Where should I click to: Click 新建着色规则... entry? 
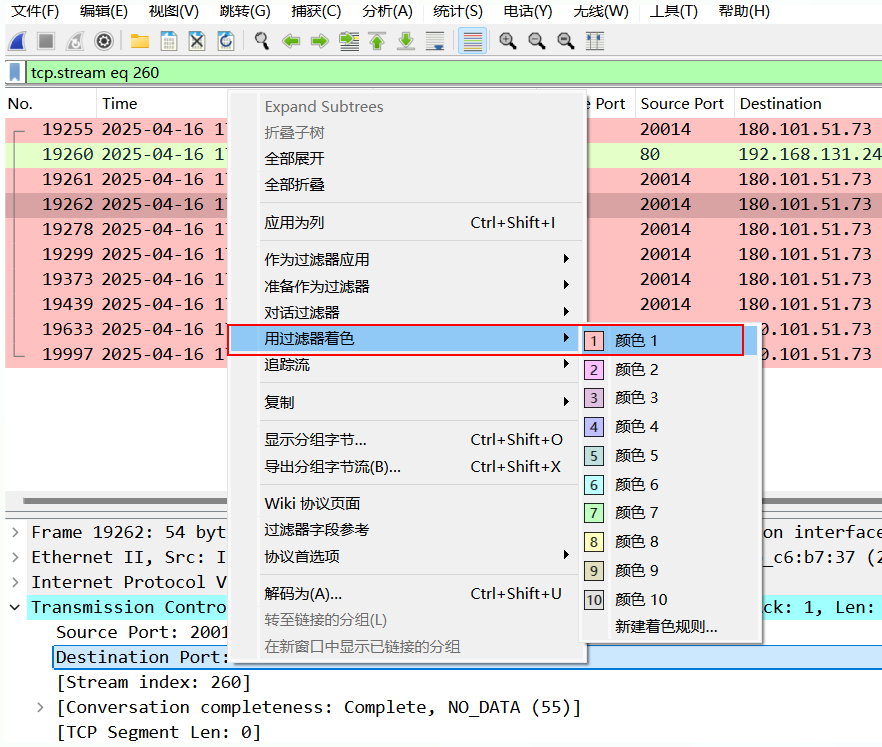coord(667,627)
